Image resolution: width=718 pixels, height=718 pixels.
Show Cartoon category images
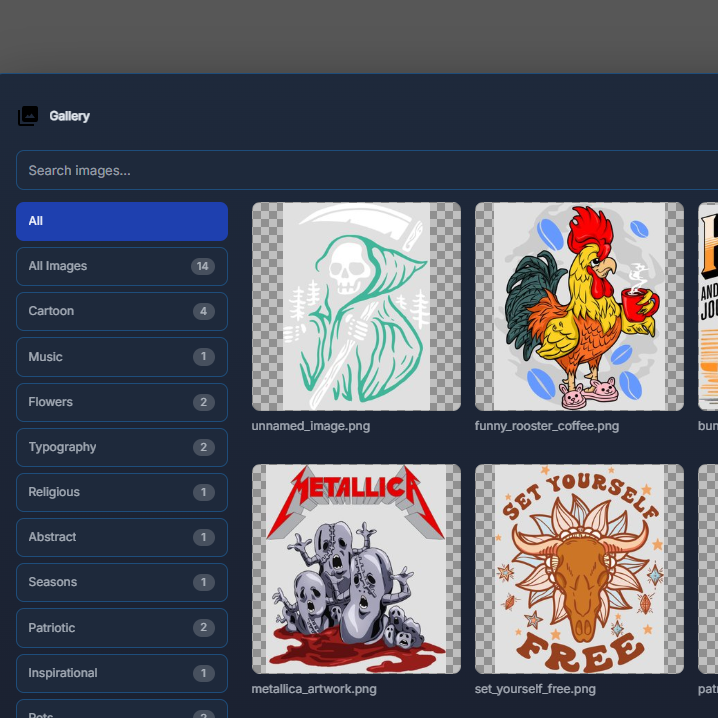pos(122,311)
